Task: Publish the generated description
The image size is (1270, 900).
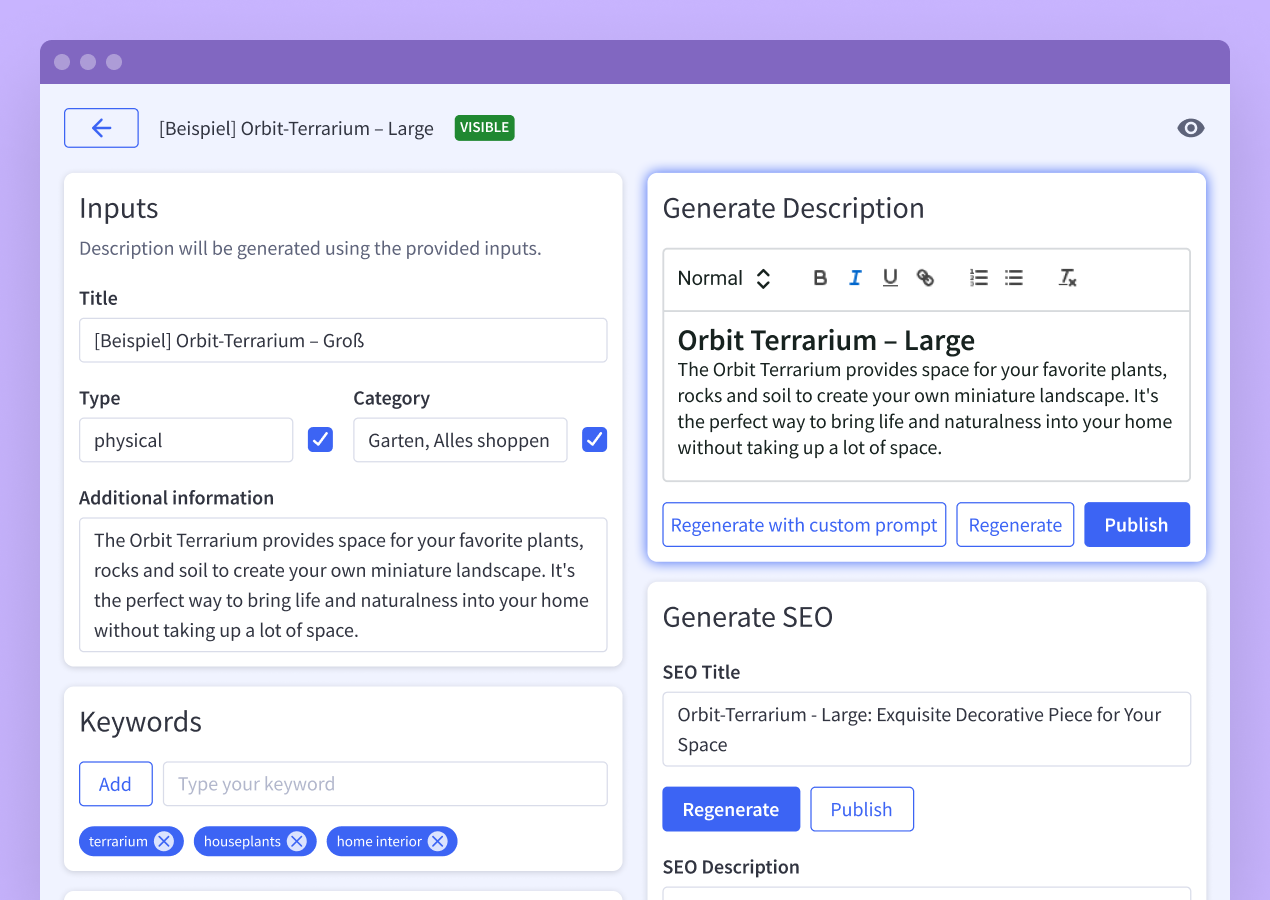Action: (1137, 524)
